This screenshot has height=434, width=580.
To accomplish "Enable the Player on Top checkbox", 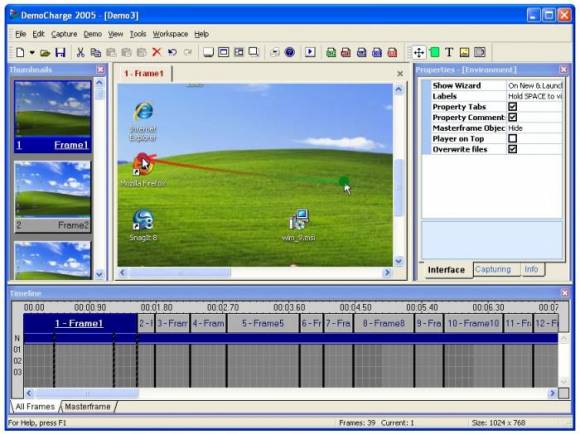I will coord(512,138).
